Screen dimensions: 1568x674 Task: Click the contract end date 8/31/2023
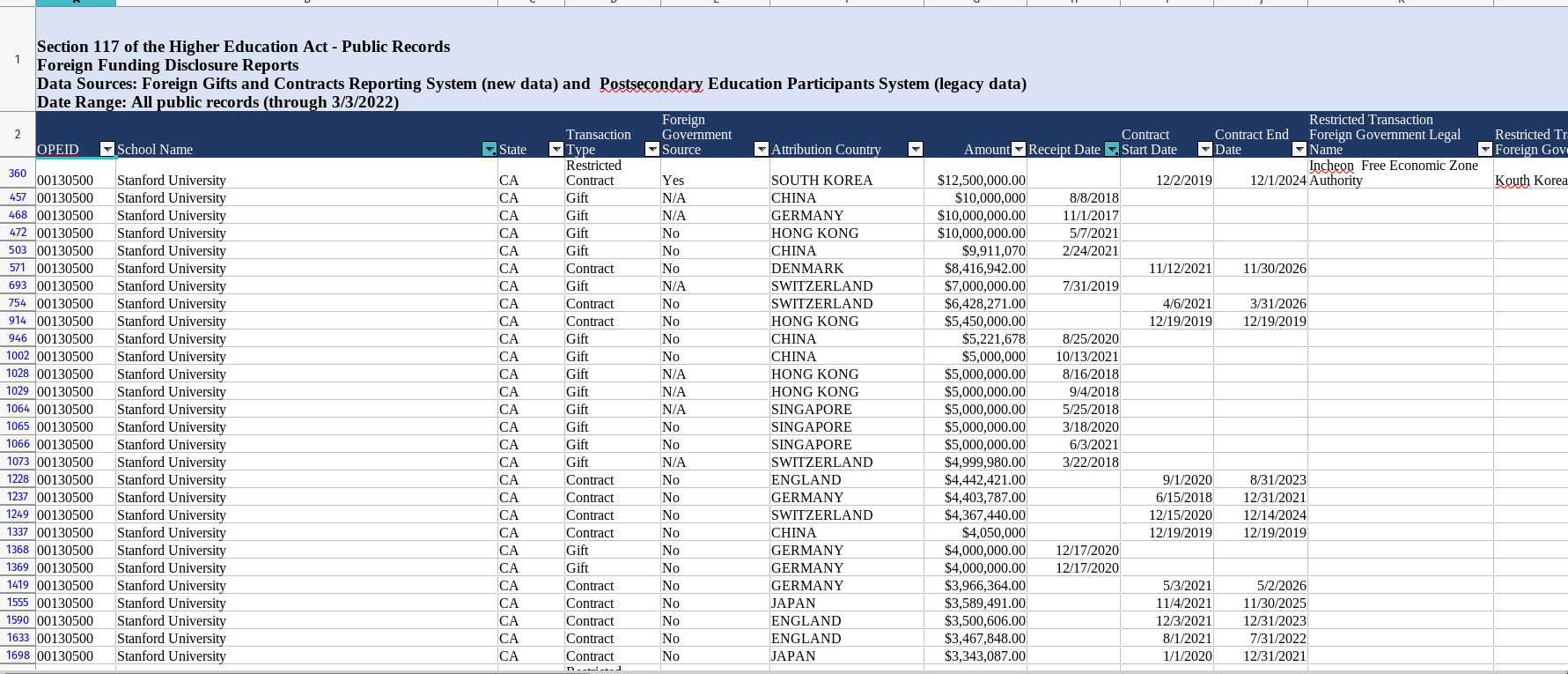[1261, 480]
